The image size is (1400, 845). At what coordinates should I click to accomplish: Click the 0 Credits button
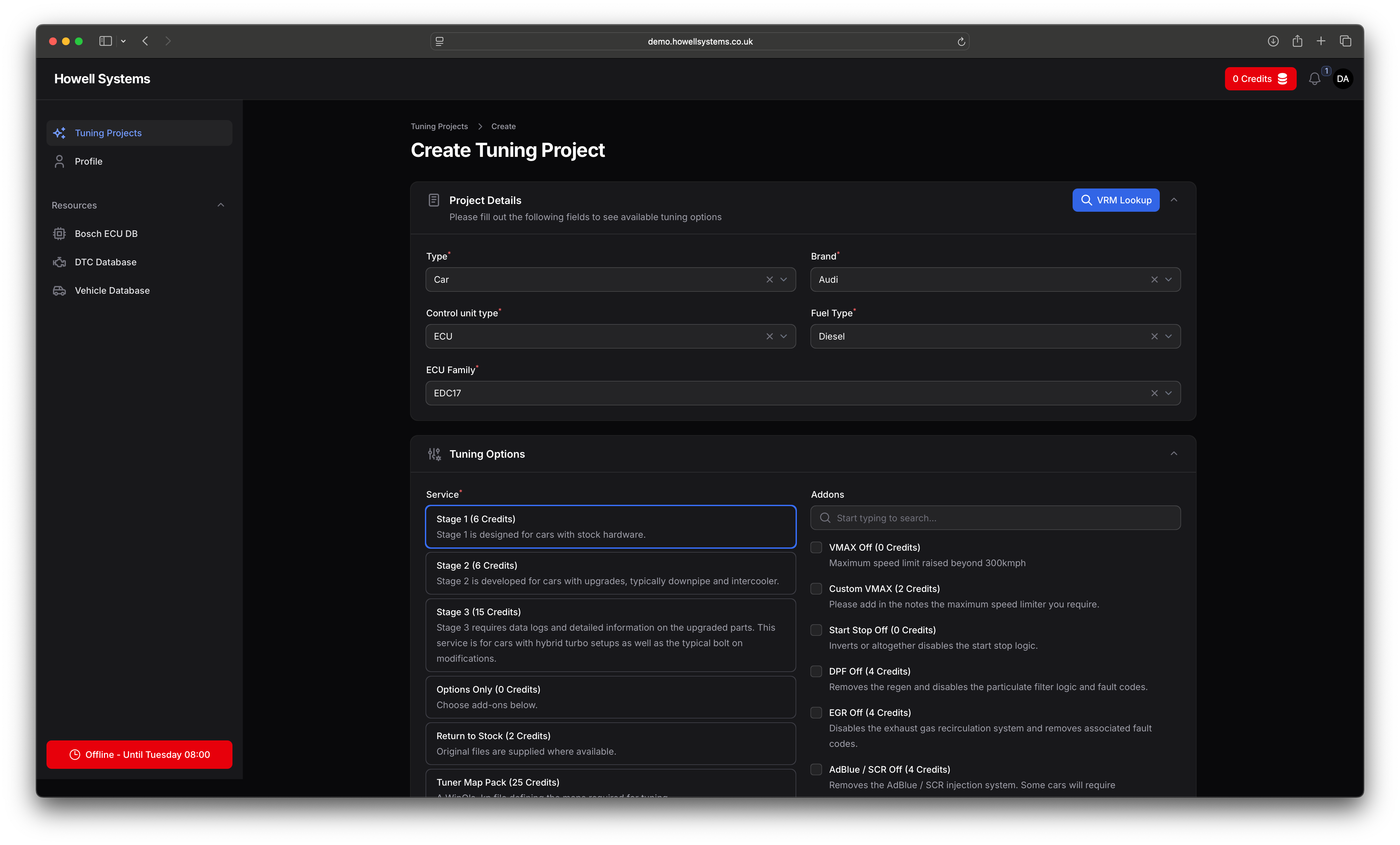pos(1260,79)
